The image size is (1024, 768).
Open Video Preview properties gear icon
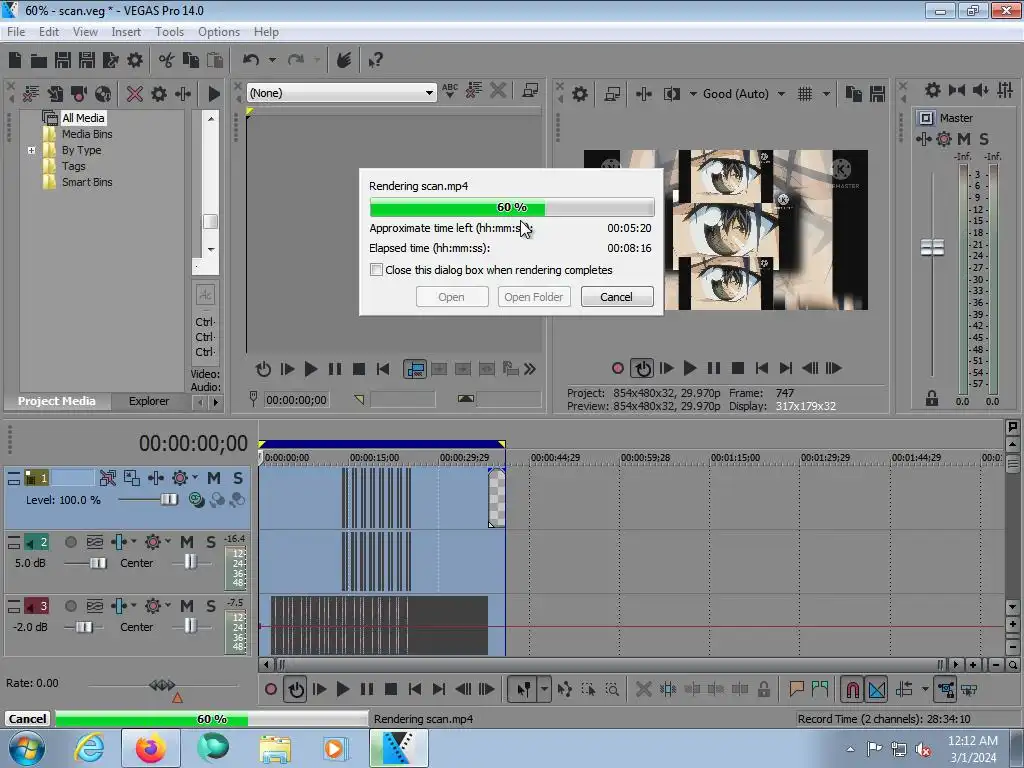tap(580, 94)
